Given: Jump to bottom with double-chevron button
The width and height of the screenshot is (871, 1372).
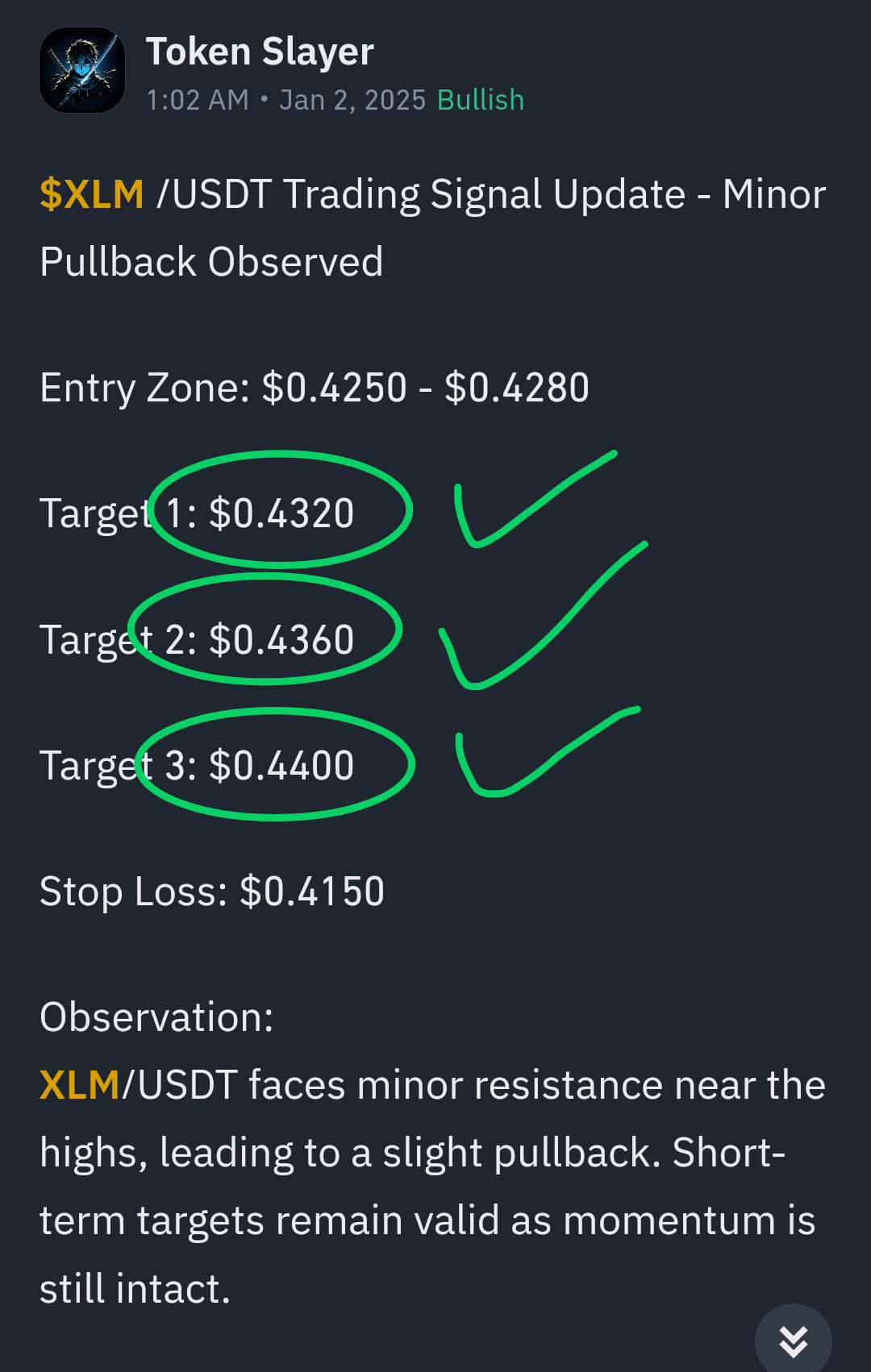Looking at the screenshot, I should (794, 1341).
